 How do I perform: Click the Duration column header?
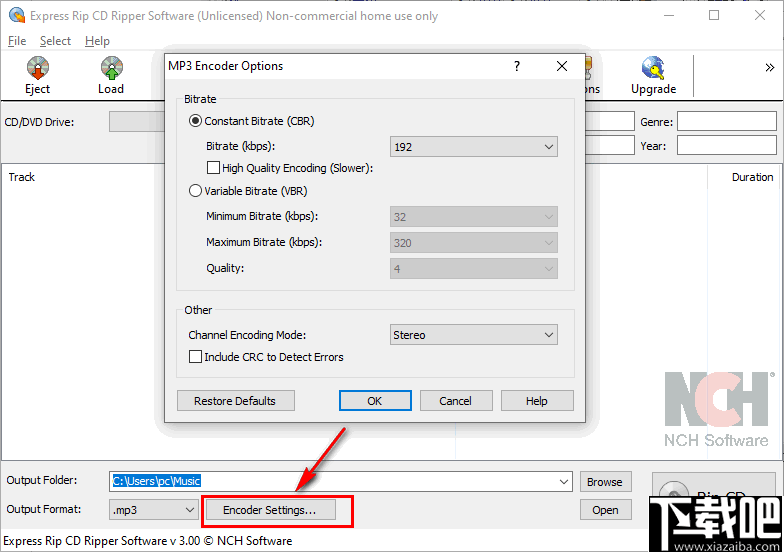point(752,177)
